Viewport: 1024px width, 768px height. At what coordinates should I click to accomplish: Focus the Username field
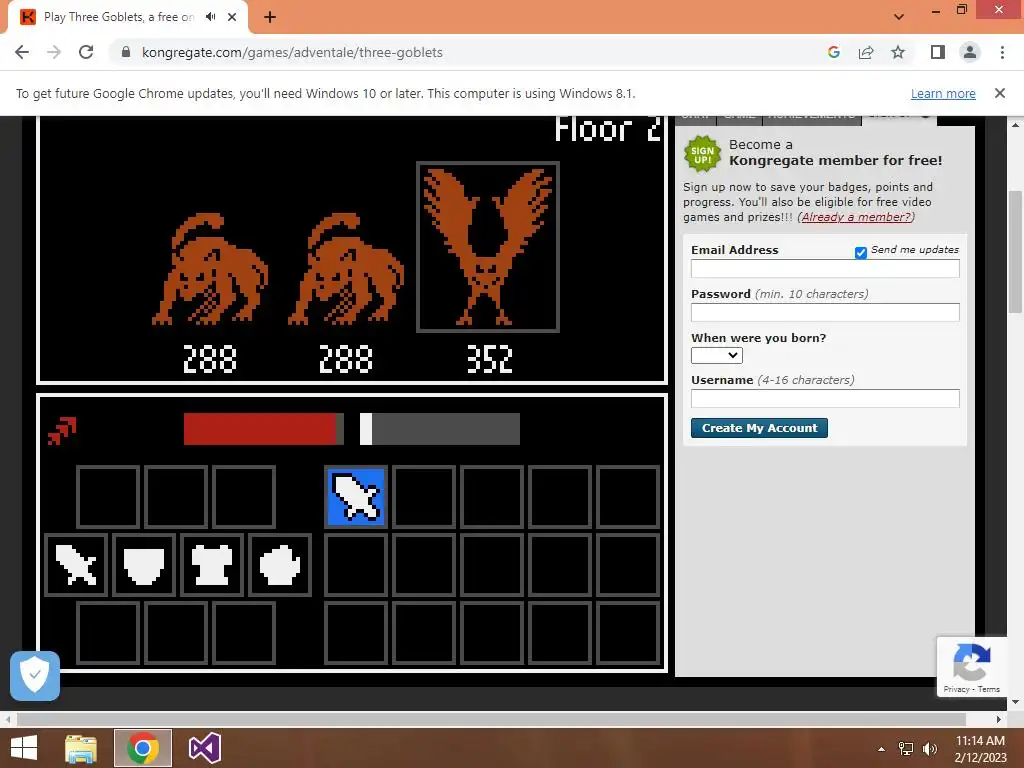(825, 398)
